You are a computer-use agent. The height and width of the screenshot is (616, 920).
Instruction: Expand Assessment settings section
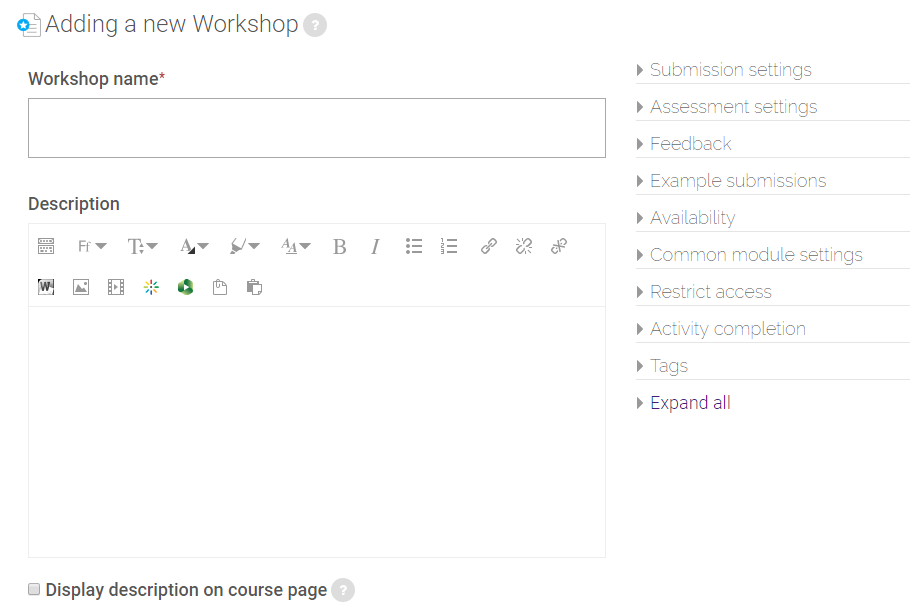click(733, 107)
